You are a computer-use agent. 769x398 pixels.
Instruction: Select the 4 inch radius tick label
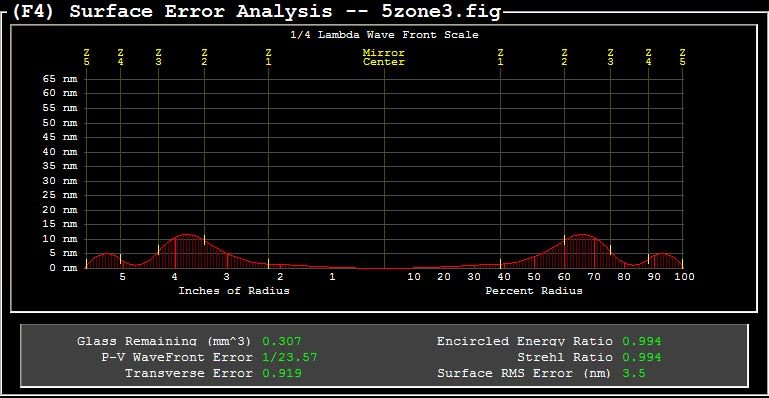click(175, 276)
